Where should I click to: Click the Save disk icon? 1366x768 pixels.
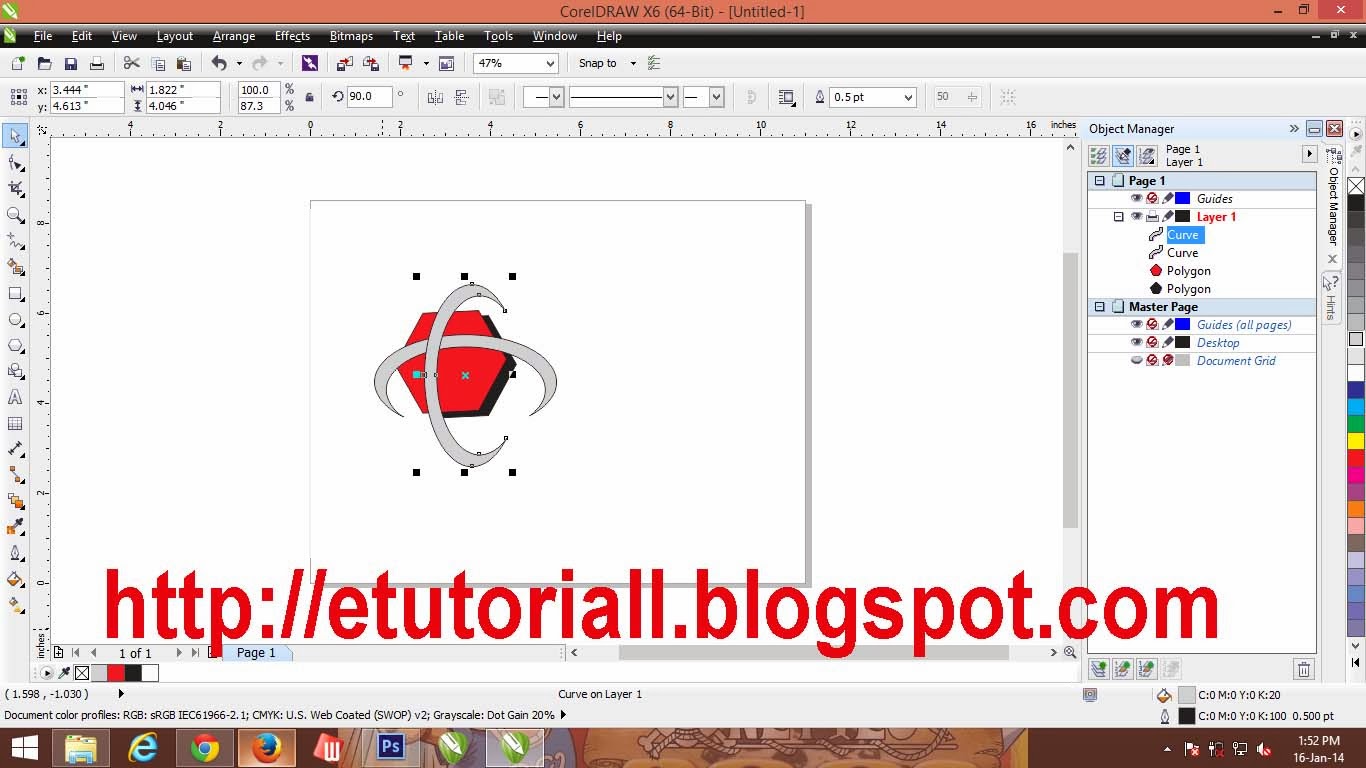click(71, 63)
